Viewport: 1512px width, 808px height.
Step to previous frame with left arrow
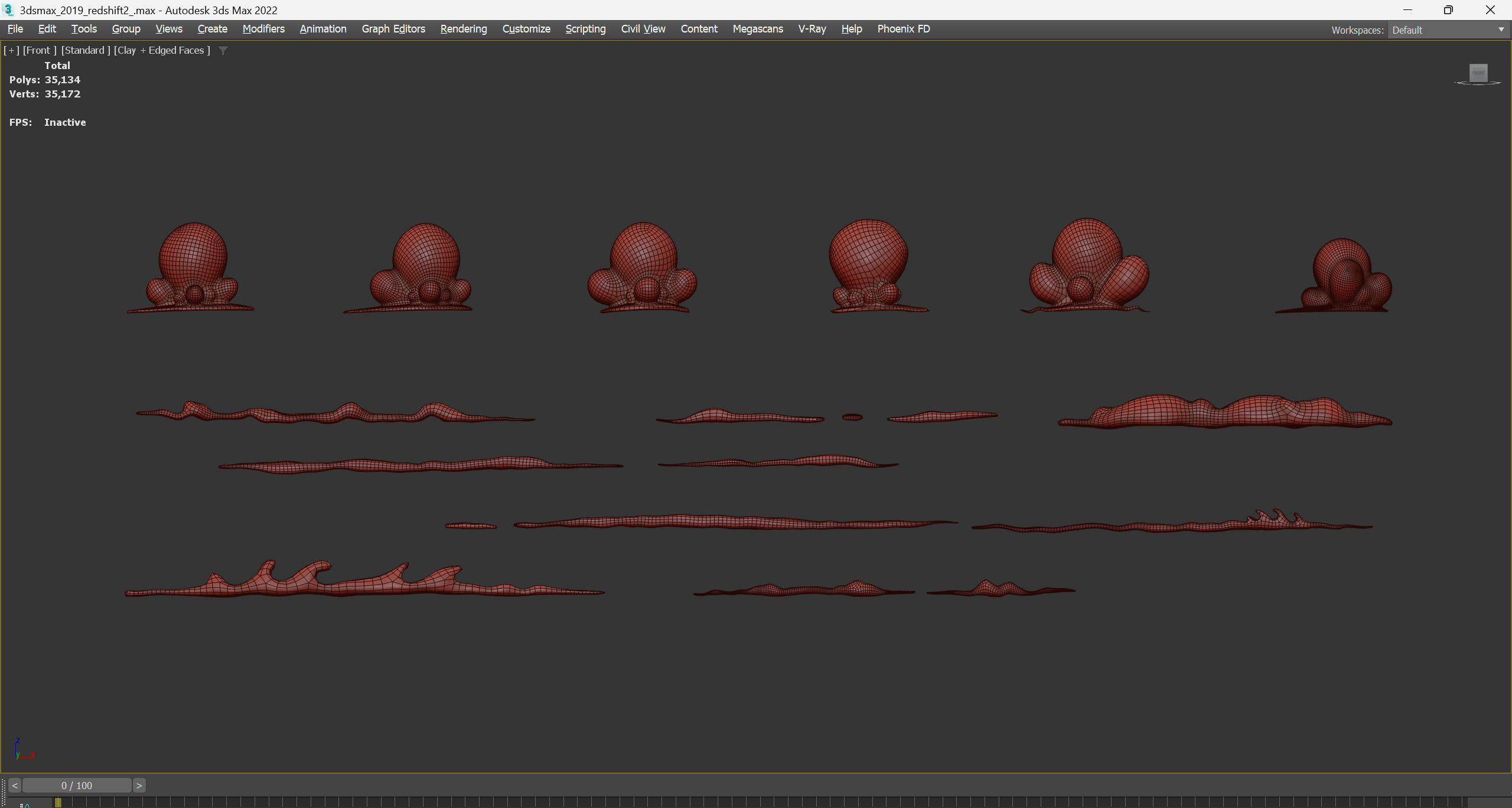click(x=15, y=786)
